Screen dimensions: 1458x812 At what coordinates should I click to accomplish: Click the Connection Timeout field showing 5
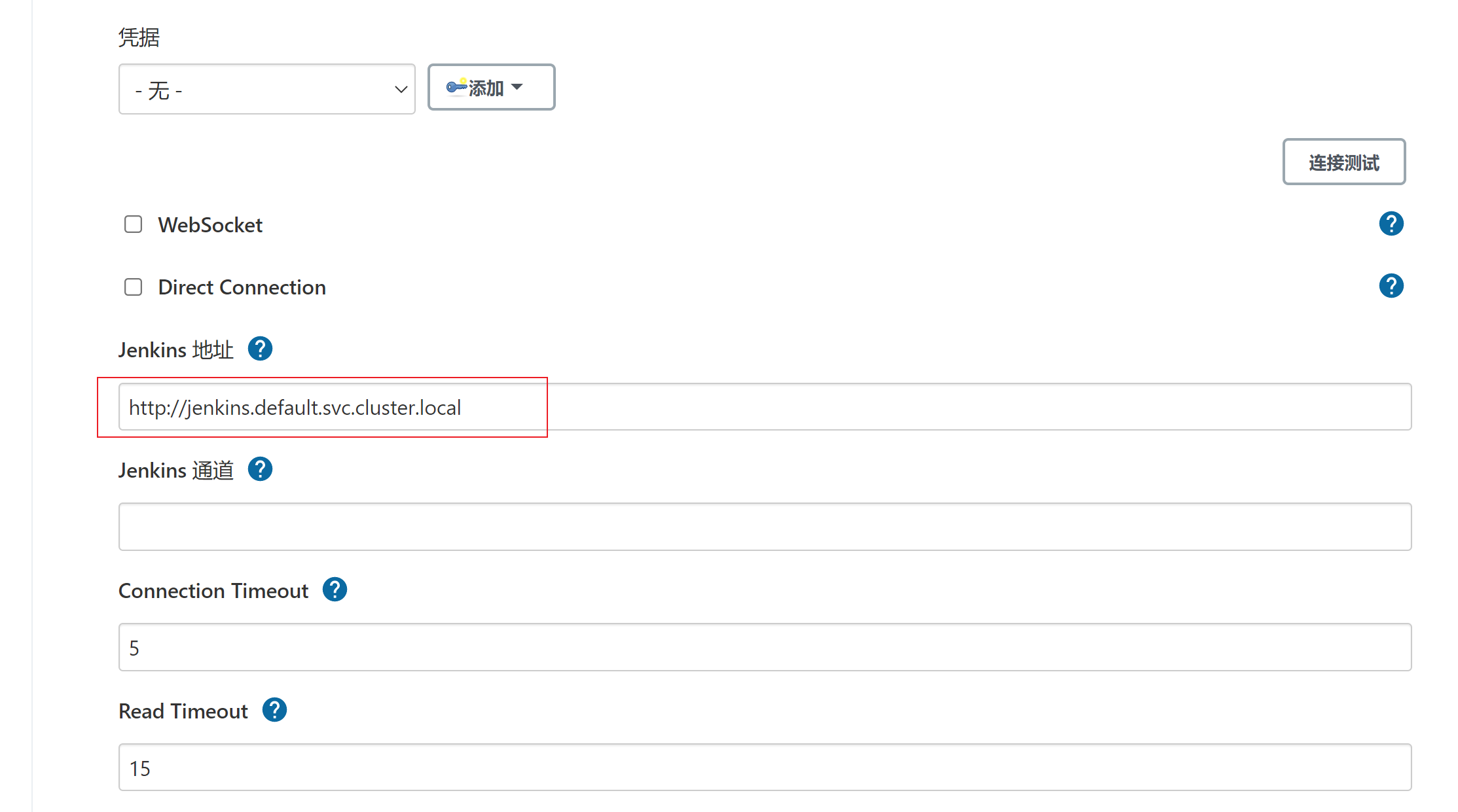(764, 647)
